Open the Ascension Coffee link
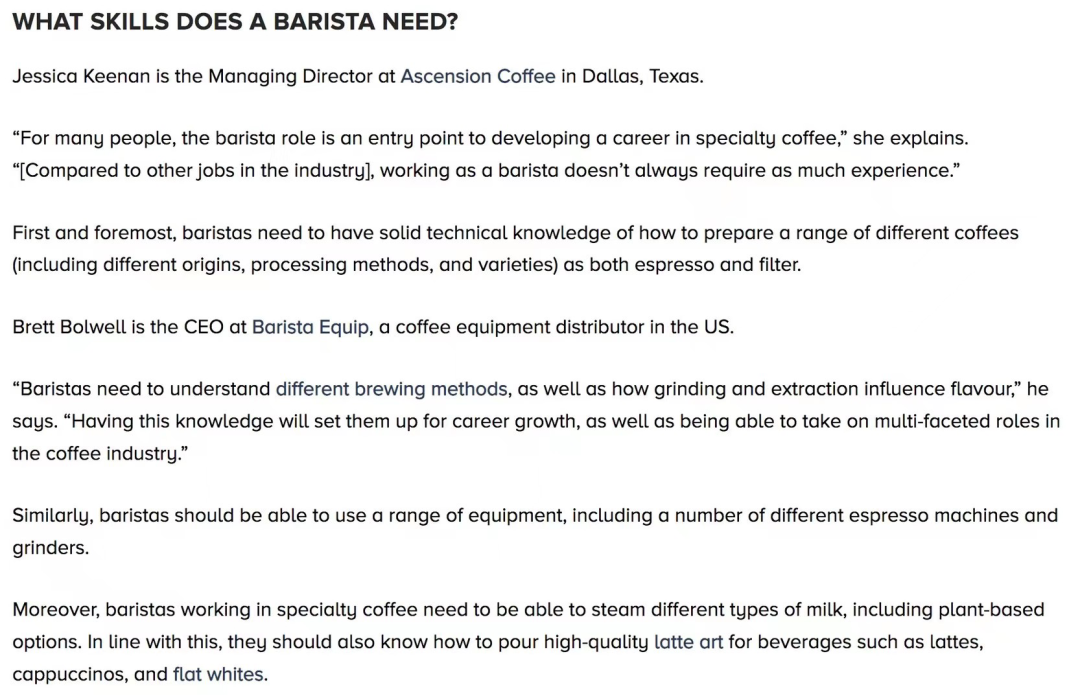This screenshot has height=700, width=1080. pos(477,76)
